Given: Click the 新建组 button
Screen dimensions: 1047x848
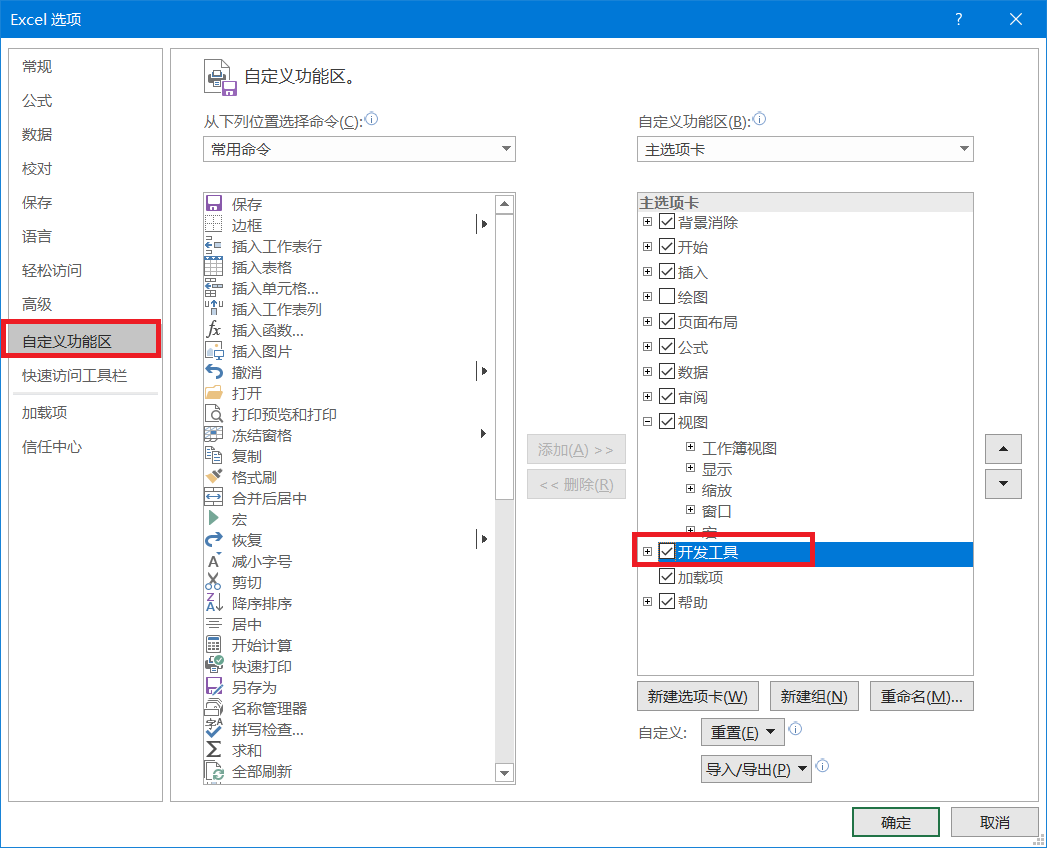Looking at the screenshot, I should [x=814, y=696].
